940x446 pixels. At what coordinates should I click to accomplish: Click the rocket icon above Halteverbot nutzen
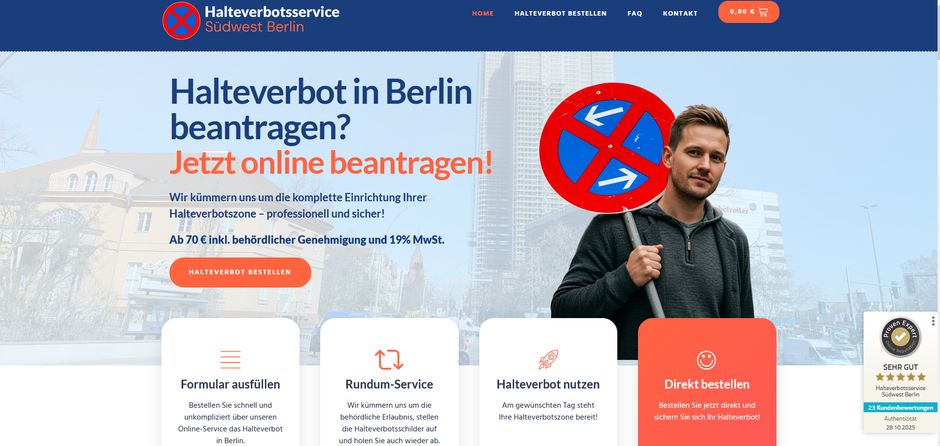point(548,360)
